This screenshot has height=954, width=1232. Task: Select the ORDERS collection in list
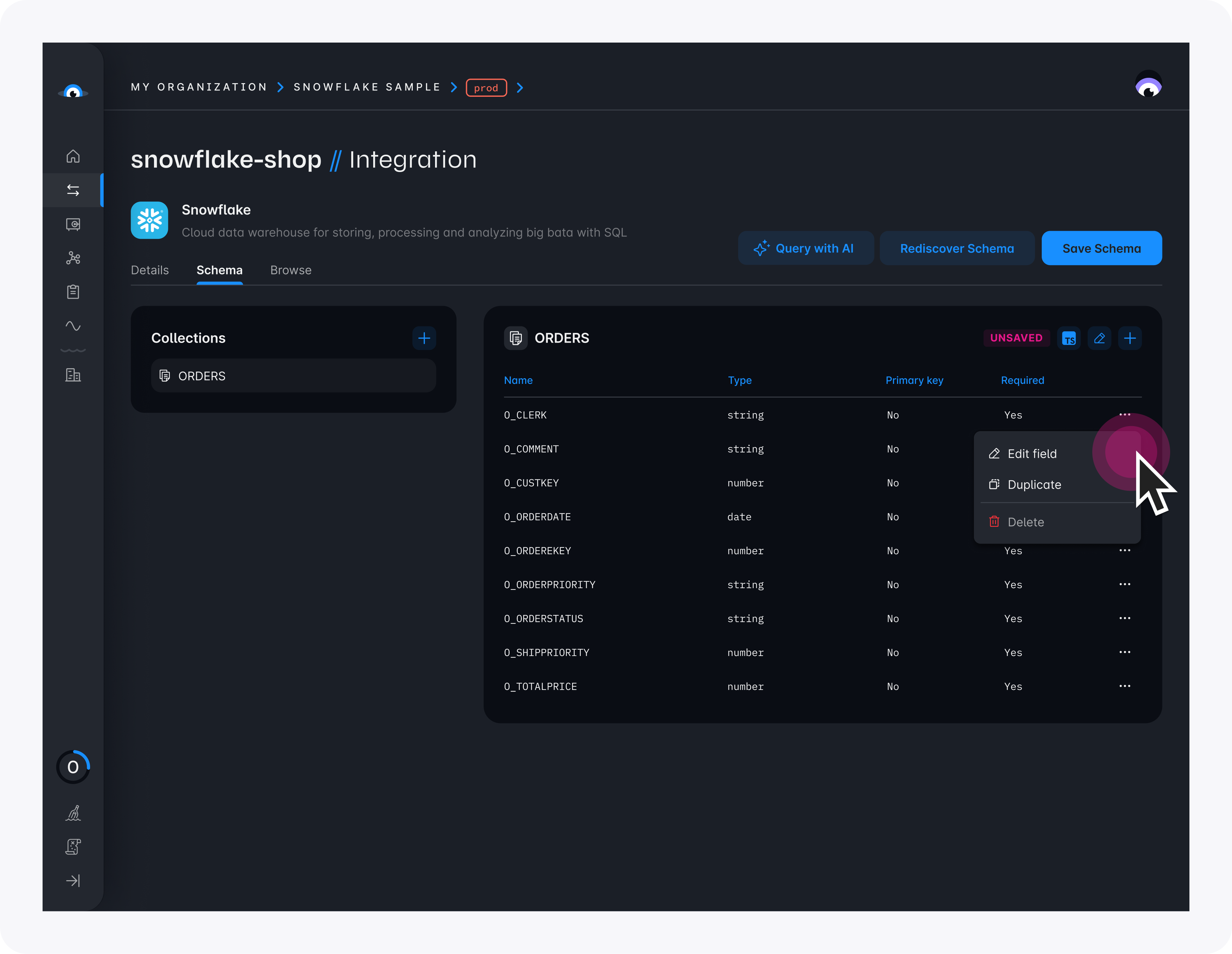click(x=293, y=376)
